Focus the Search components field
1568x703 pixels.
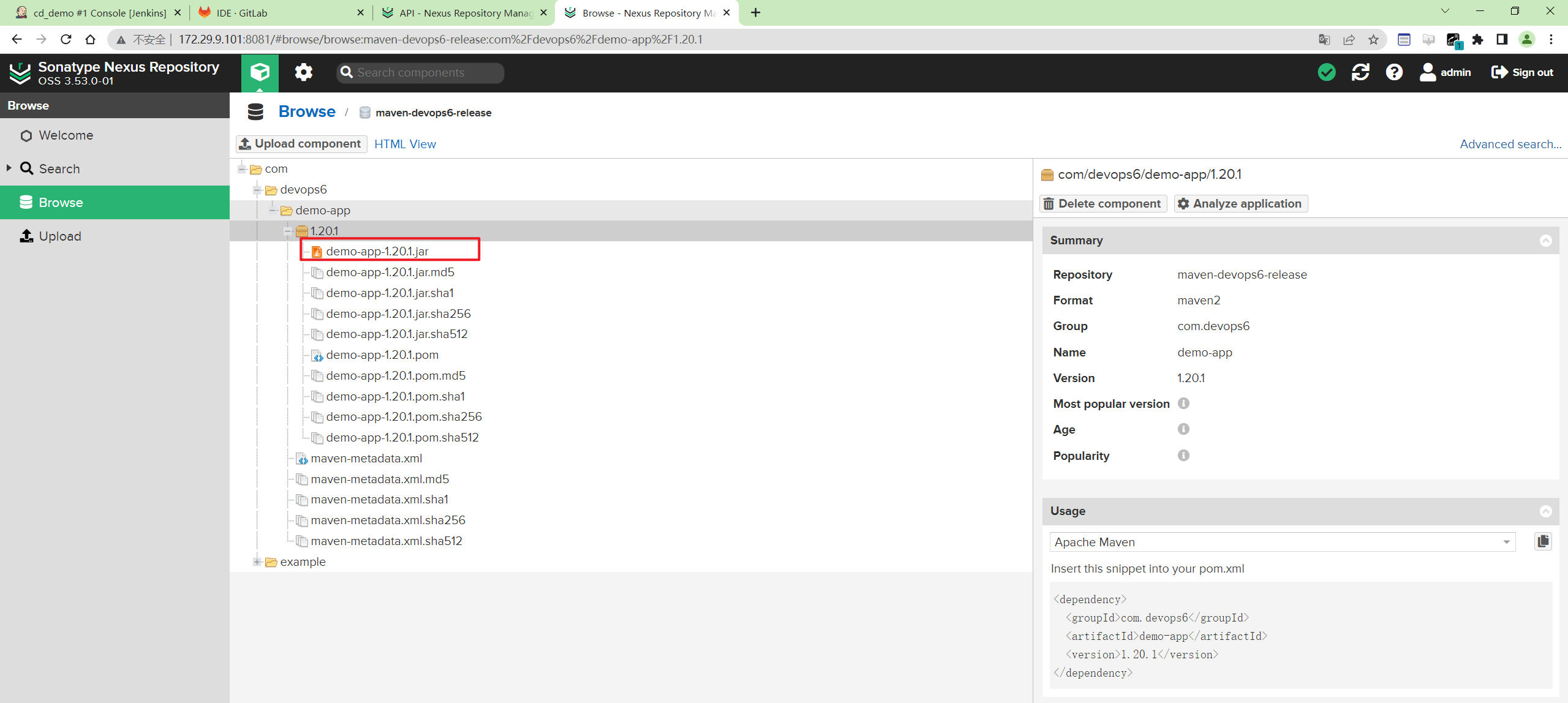420,72
